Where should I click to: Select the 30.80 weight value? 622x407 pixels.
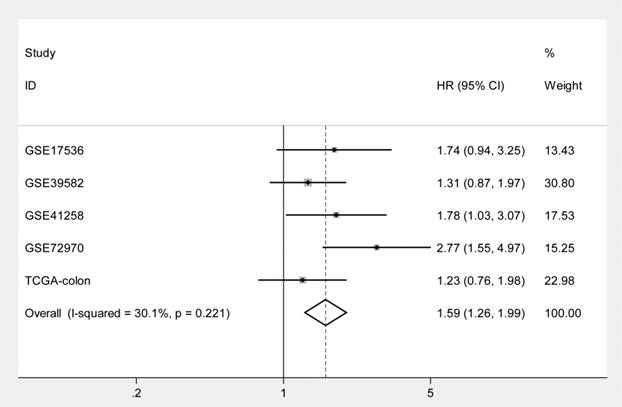(560, 182)
